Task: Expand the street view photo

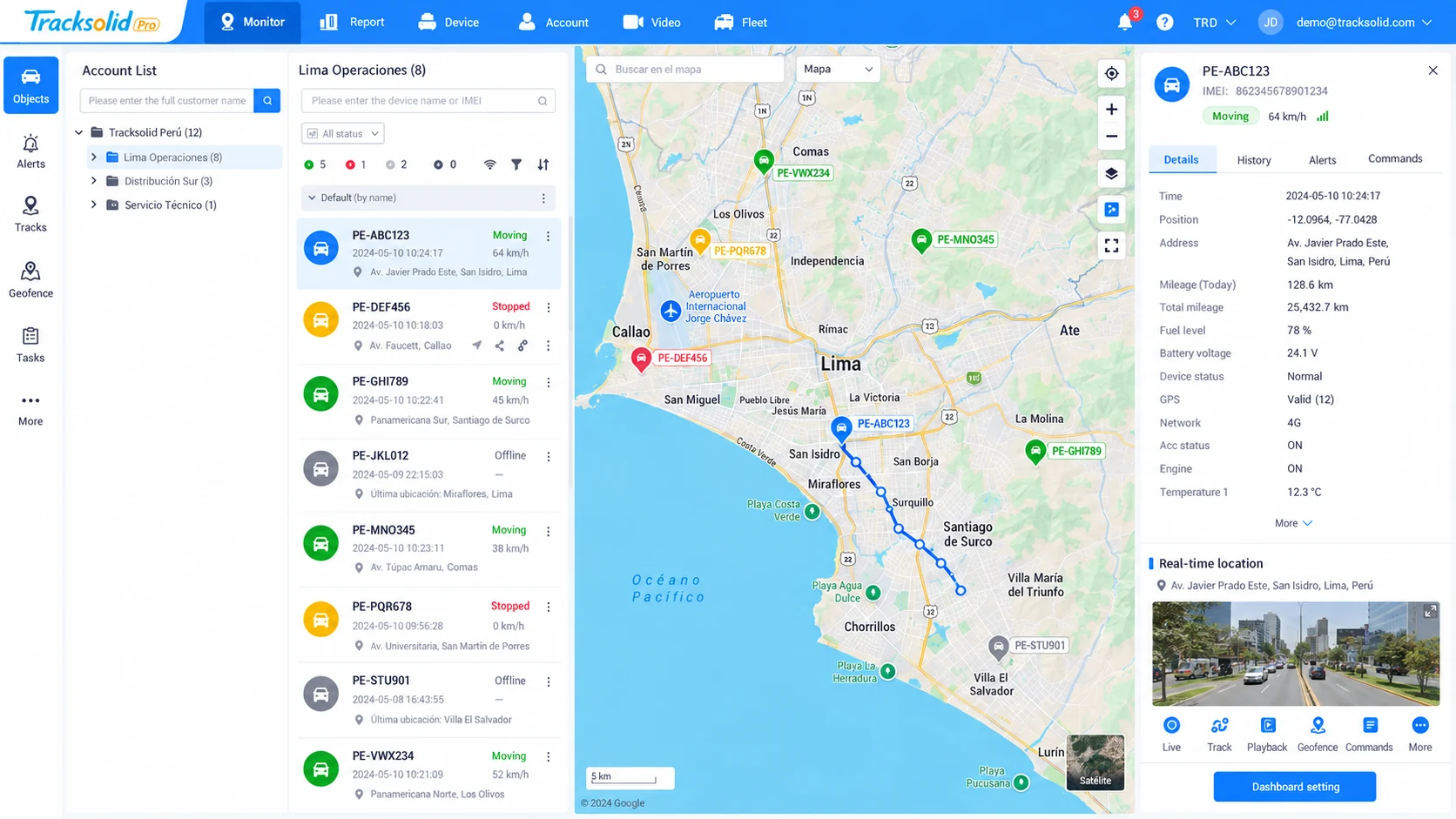Action: (x=1430, y=612)
